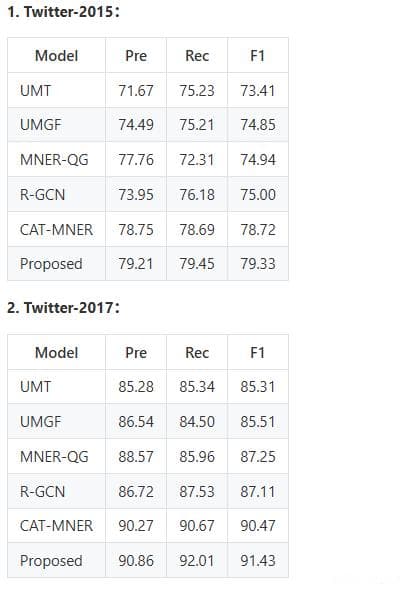Image resolution: width=403 pixels, height=590 pixels.
Task: Click the R-GCN F1 value 75.00
Action: (x=258, y=195)
